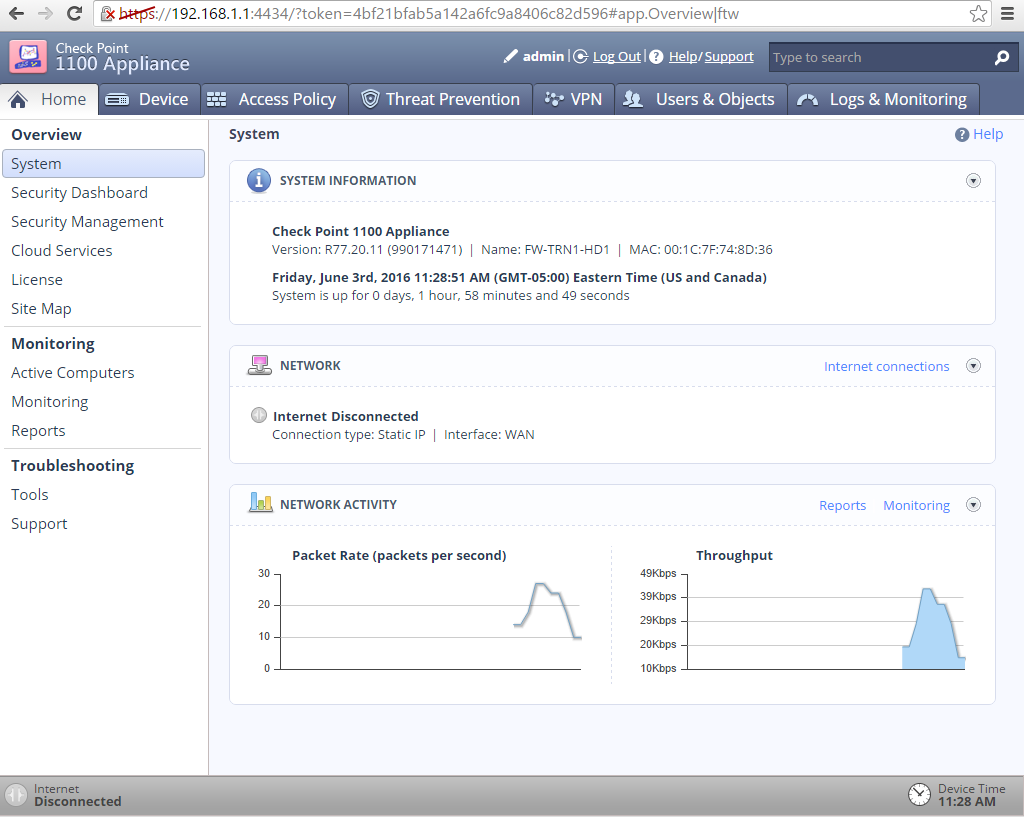This screenshot has width=1024, height=817.
Task: Bookmark page with the star icon
Action: (x=978, y=14)
